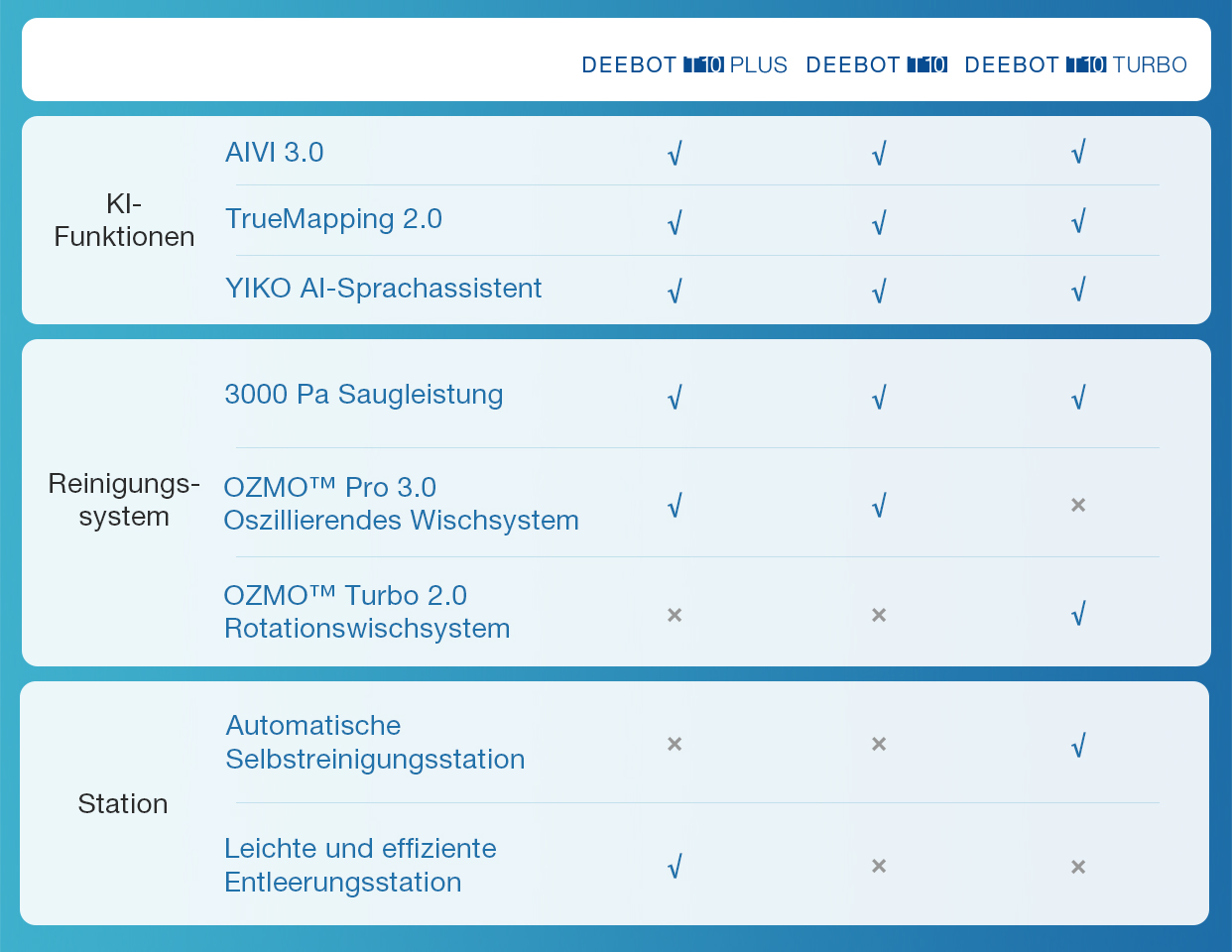Select the OZMO Pro 3.0 cross for T10 TURBO

coord(1078,505)
